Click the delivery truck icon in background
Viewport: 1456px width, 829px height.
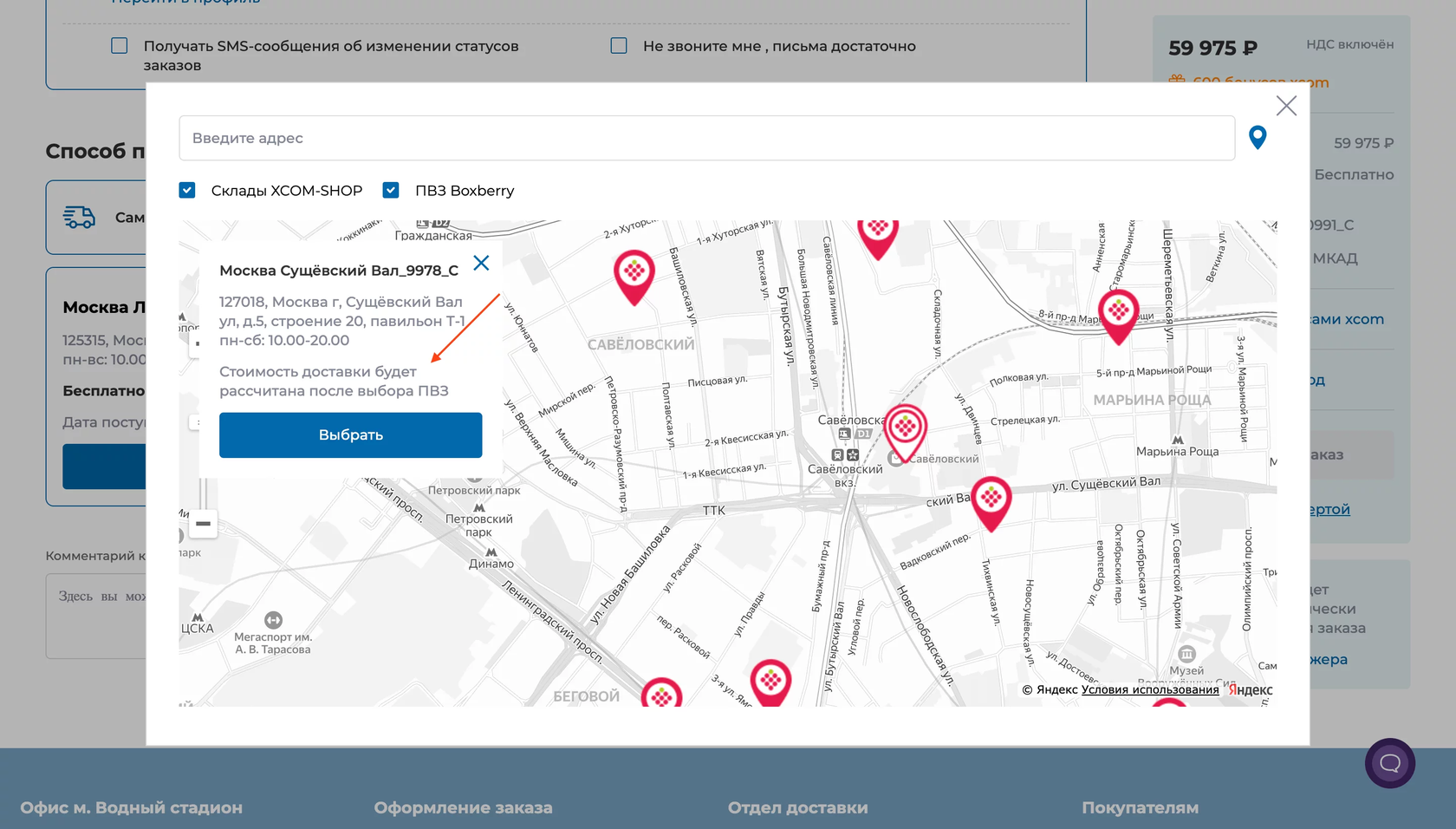79,217
